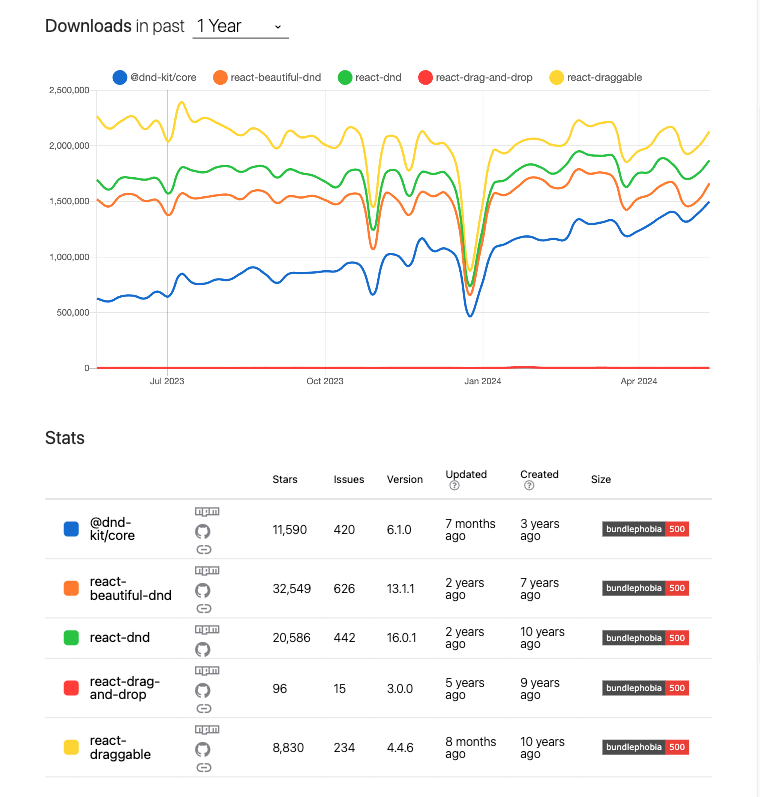Open bundlephobia badge for react-dnd
The height and width of the screenshot is (797, 760).
(646, 638)
